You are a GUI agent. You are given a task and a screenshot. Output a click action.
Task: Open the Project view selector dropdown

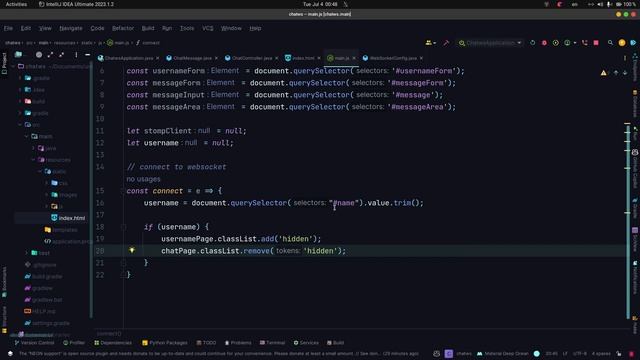(x=20, y=54)
